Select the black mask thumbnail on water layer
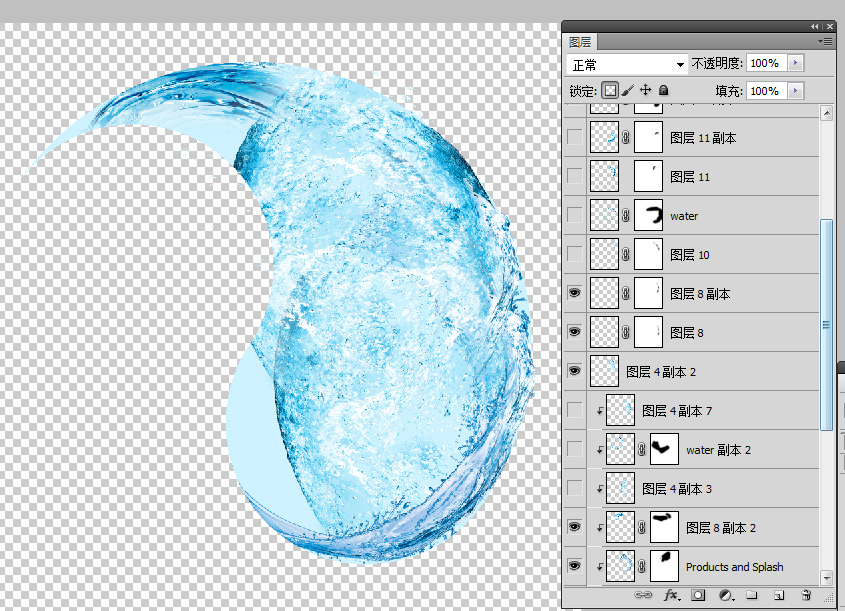The image size is (845, 611). pos(648,216)
